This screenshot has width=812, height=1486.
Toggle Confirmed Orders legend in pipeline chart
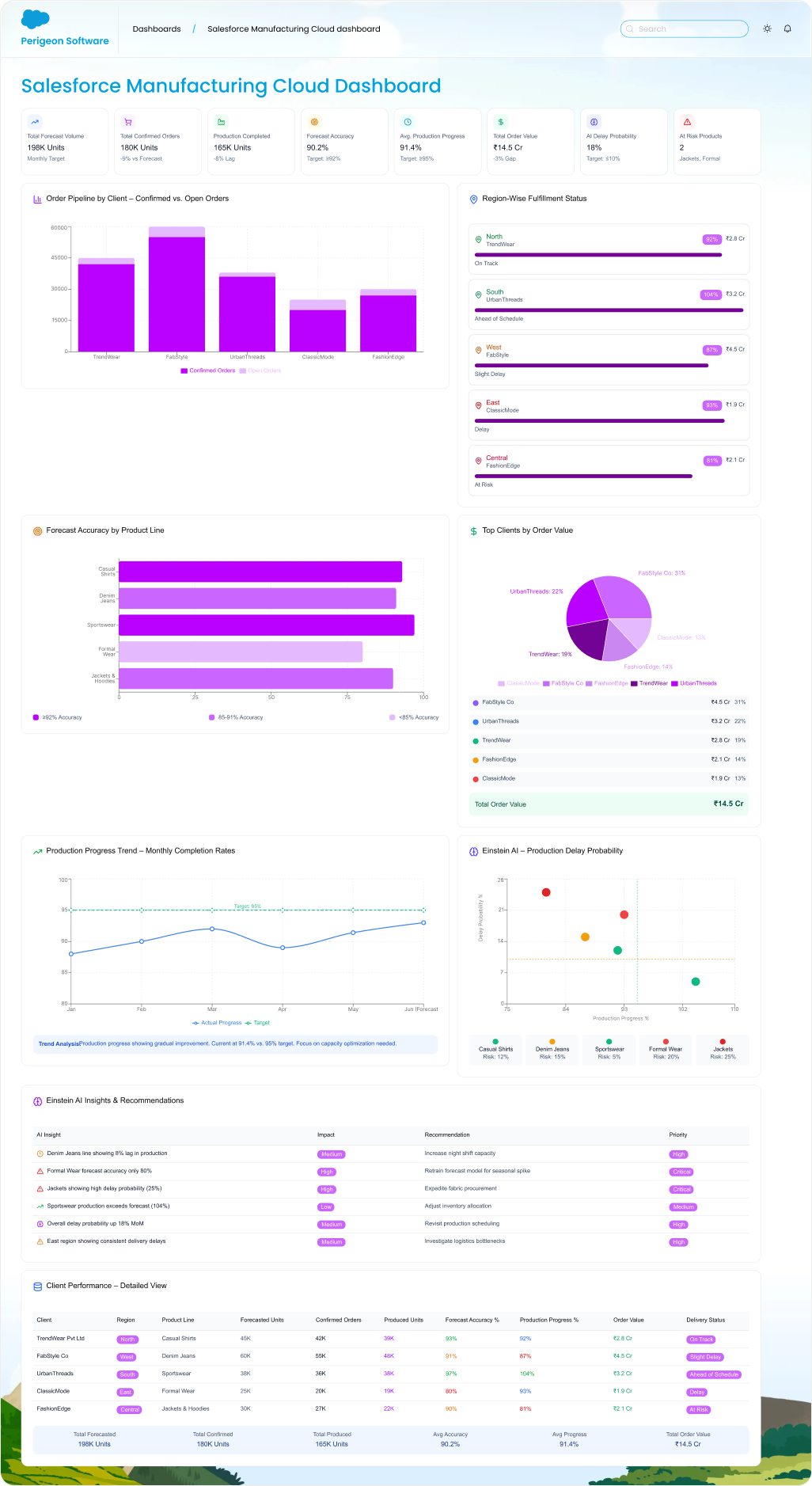pyautogui.click(x=208, y=371)
